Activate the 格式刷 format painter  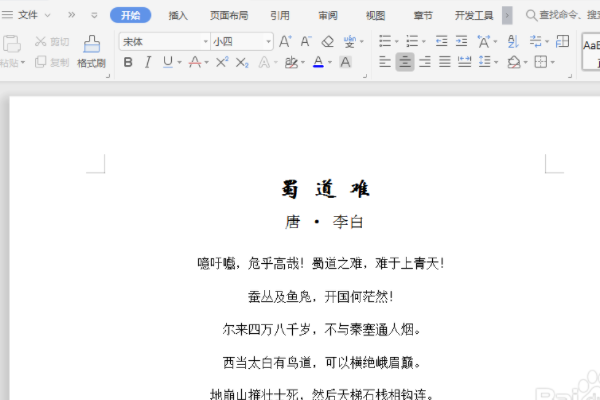click(x=91, y=52)
